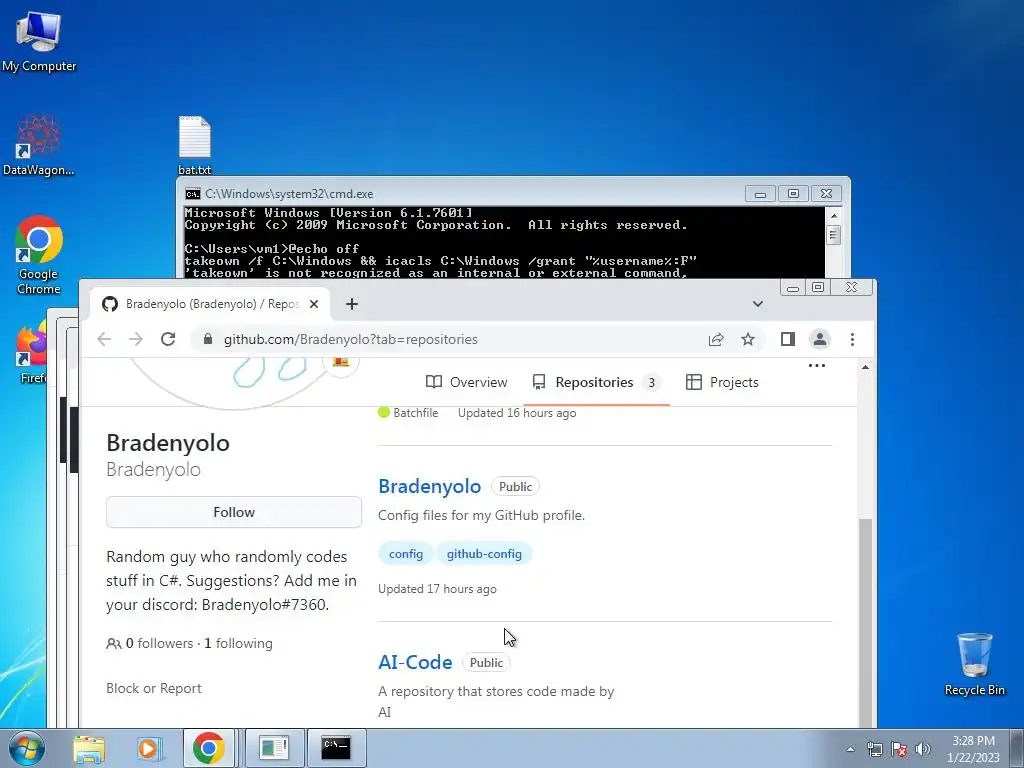Open the Recycle Bin

pos(974,664)
